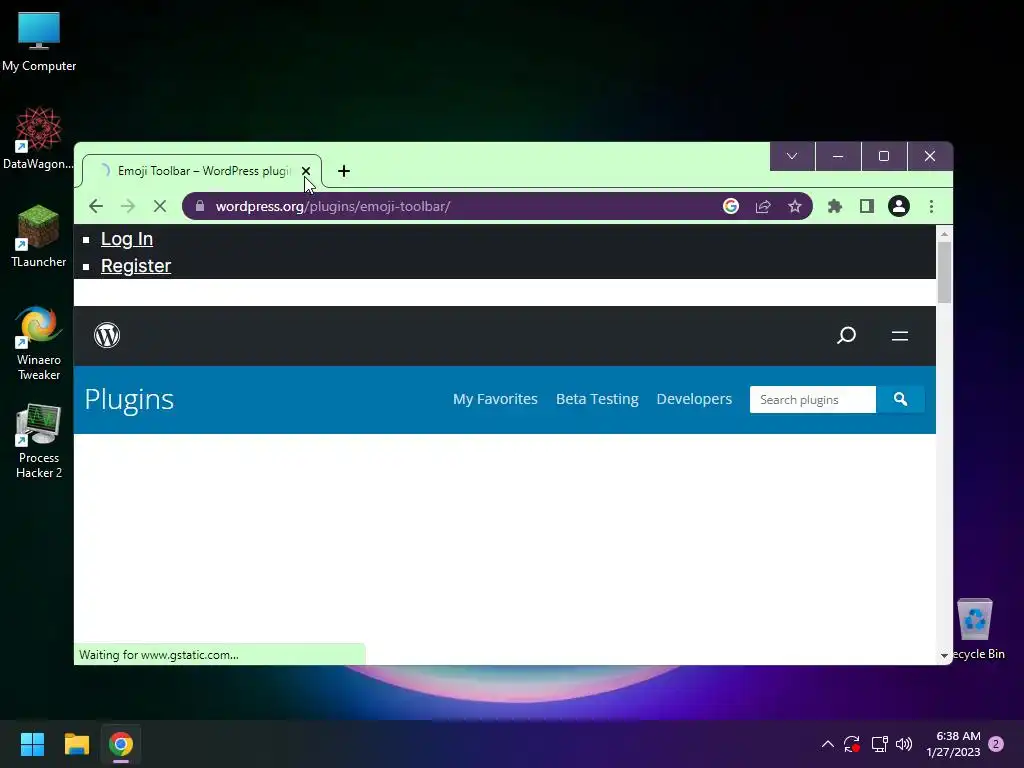
Task: Click the URL in address bar
Action: [x=333, y=206]
